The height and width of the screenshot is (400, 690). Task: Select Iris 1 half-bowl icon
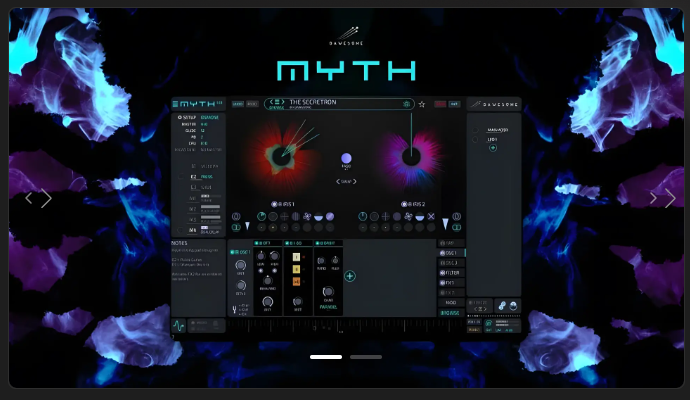[318, 216]
